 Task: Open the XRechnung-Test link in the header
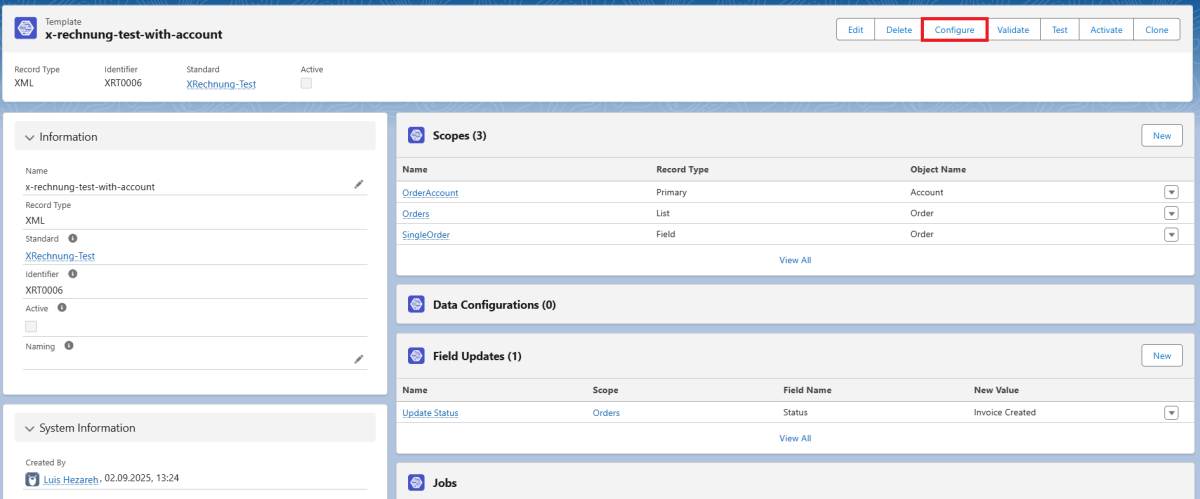tap(221, 84)
